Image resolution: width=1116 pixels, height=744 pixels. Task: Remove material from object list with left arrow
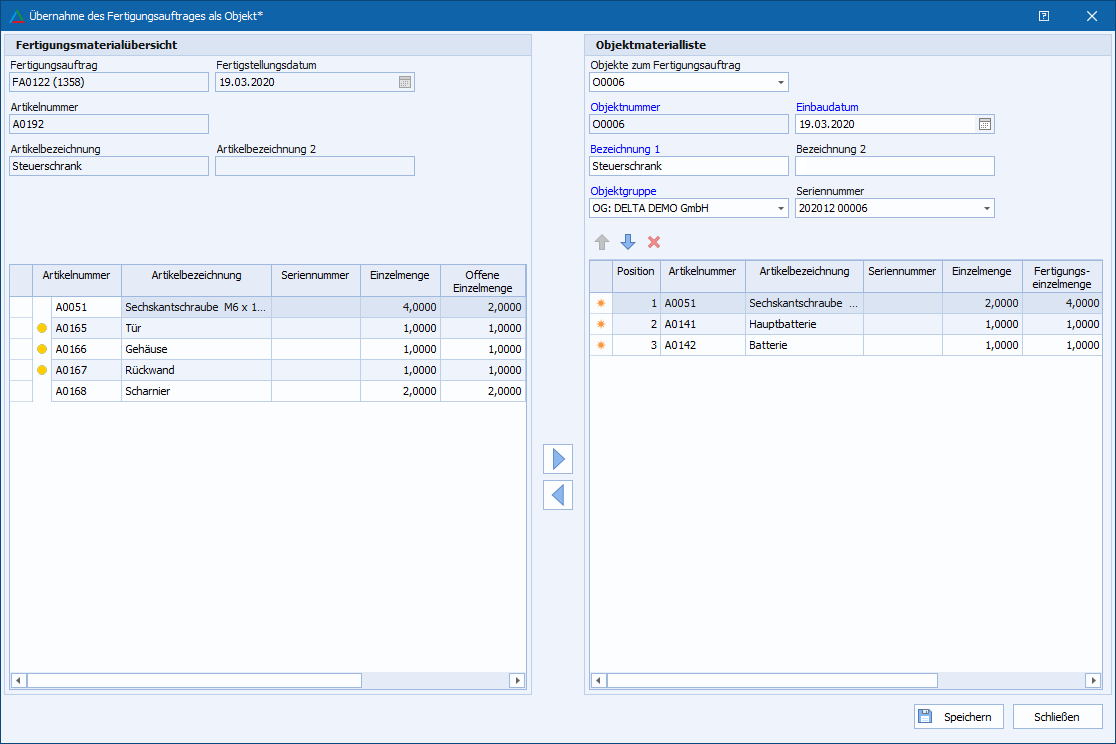[x=558, y=495]
